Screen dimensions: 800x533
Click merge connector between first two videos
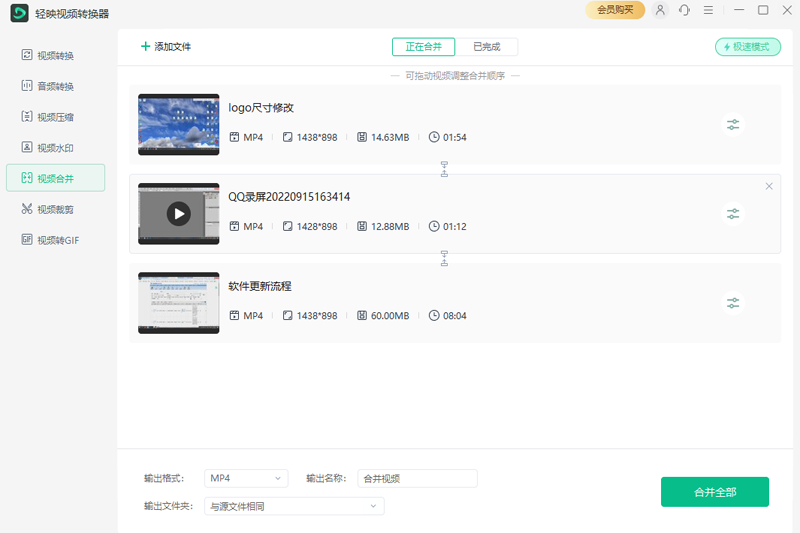click(444, 169)
